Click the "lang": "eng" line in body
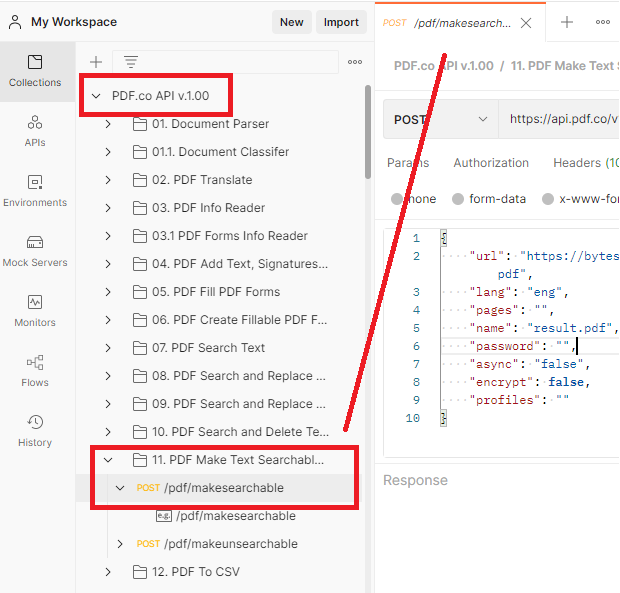The height and width of the screenshot is (593, 620). tap(519, 292)
